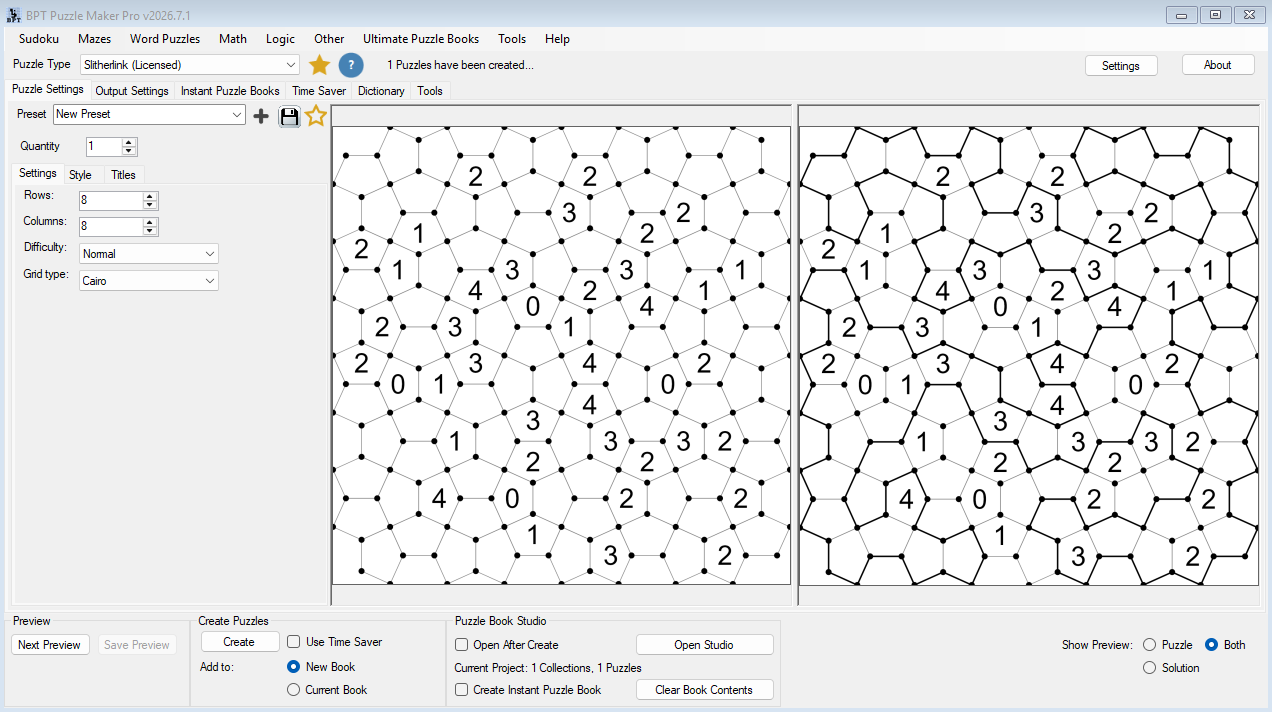Screen dimensions: 1272x712
Task: Choose Both under Show Preview
Action: (1212, 645)
